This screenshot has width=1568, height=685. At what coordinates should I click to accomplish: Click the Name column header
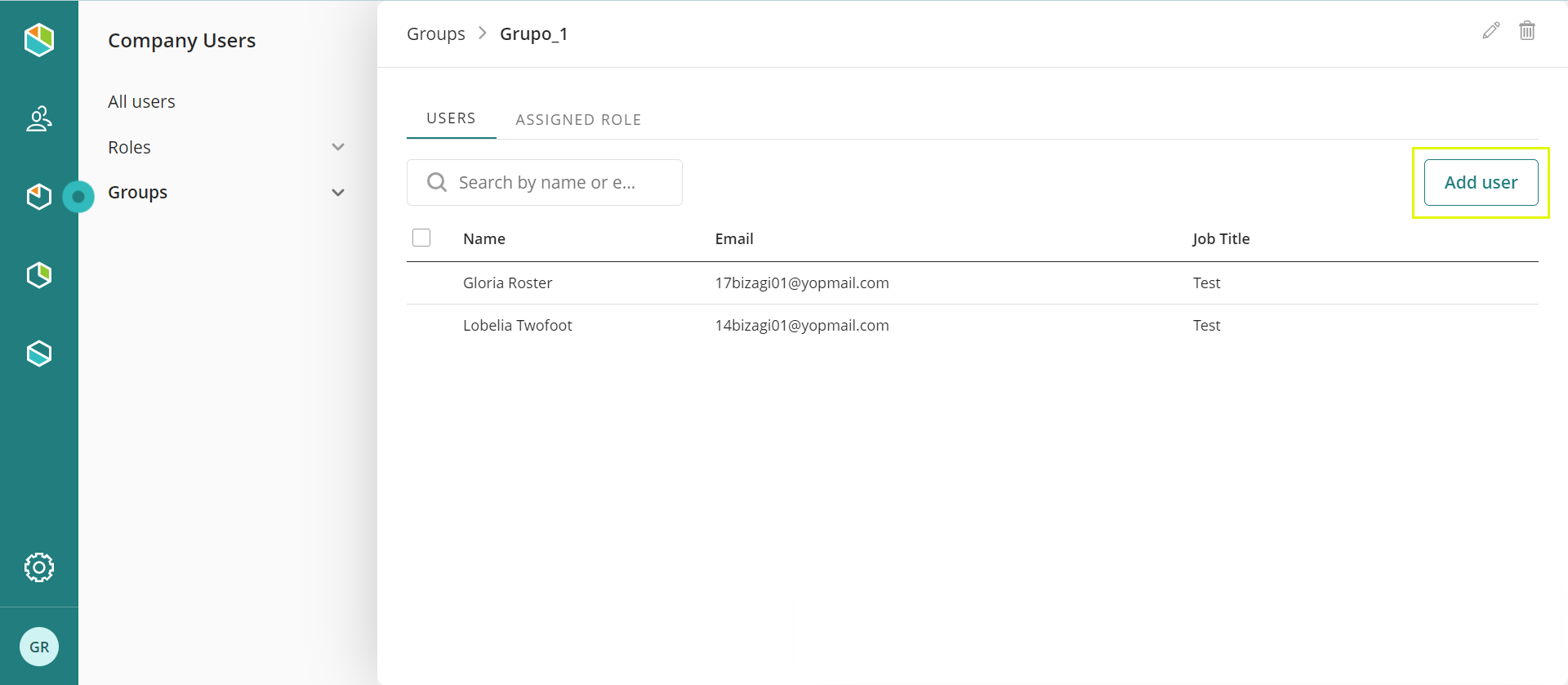(x=484, y=238)
